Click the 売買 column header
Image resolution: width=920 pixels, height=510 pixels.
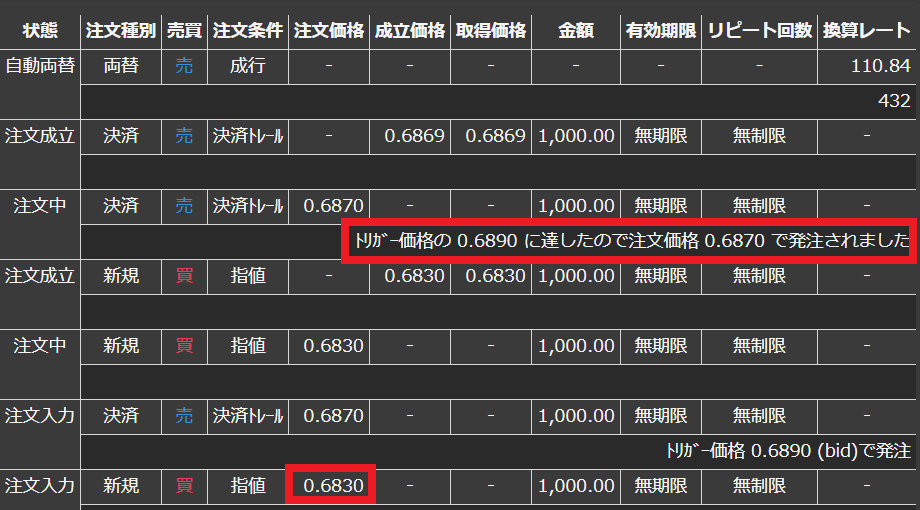[184, 31]
